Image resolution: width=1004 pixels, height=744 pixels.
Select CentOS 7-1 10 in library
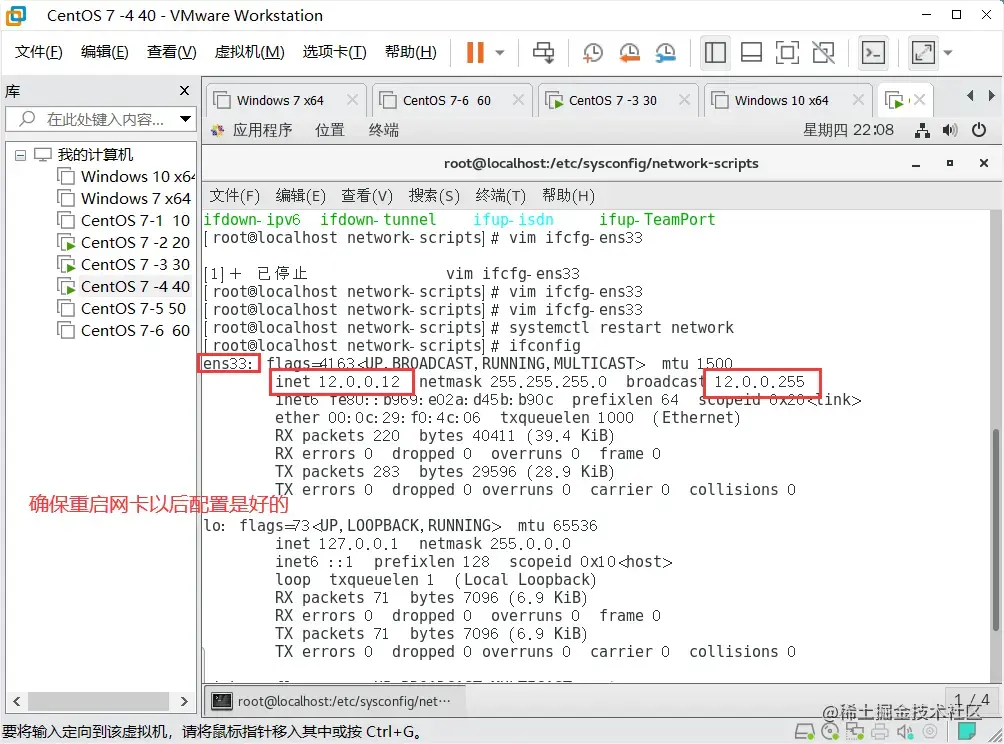pyautogui.click(x=124, y=220)
